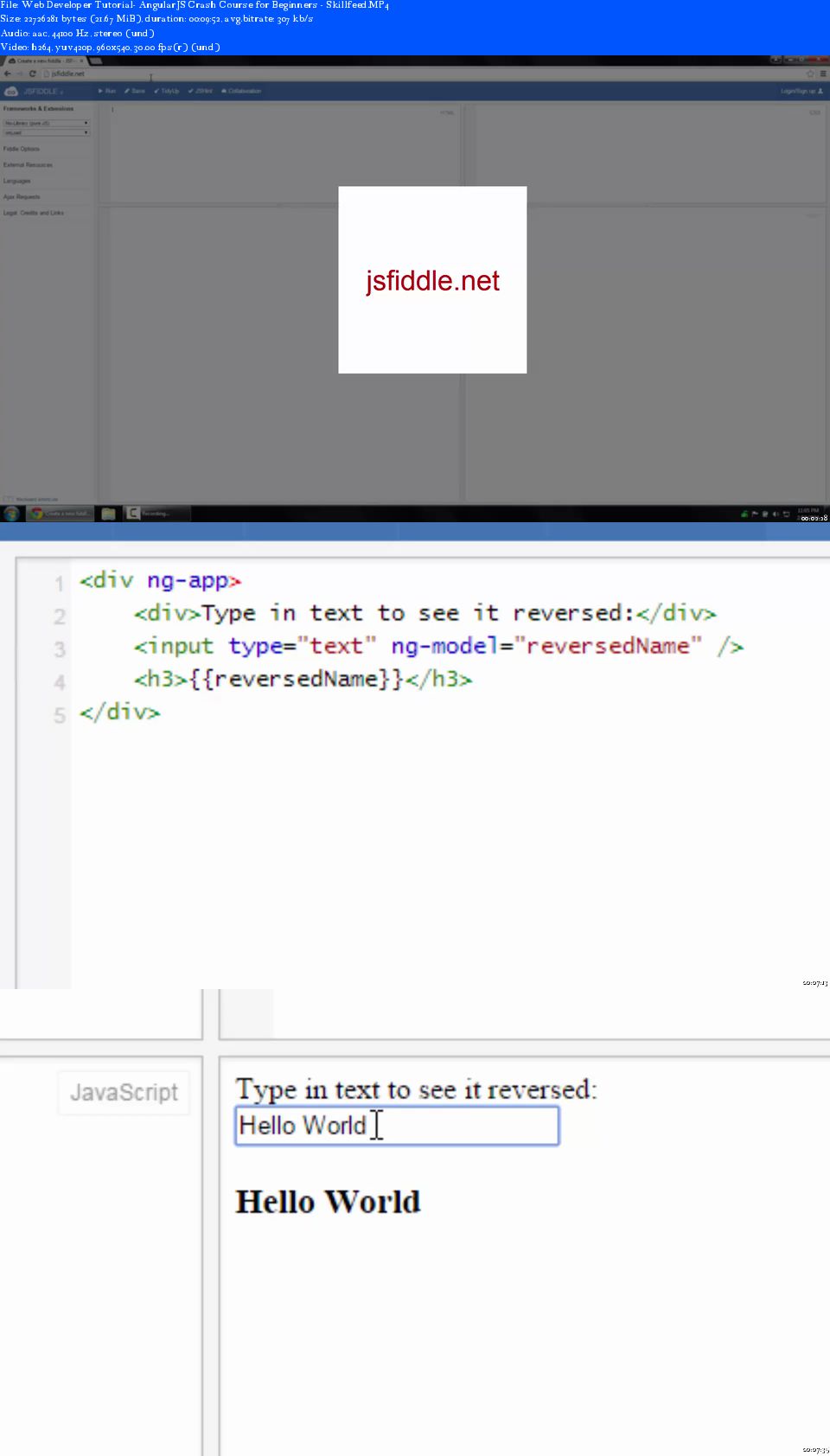Click the bookmark star icon

pos(810,73)
